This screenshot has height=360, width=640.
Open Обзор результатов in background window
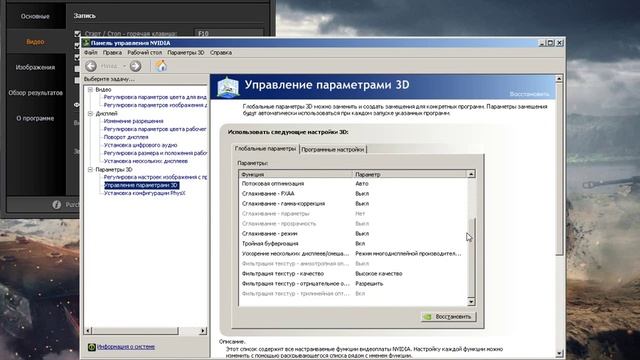click(36, 93)
